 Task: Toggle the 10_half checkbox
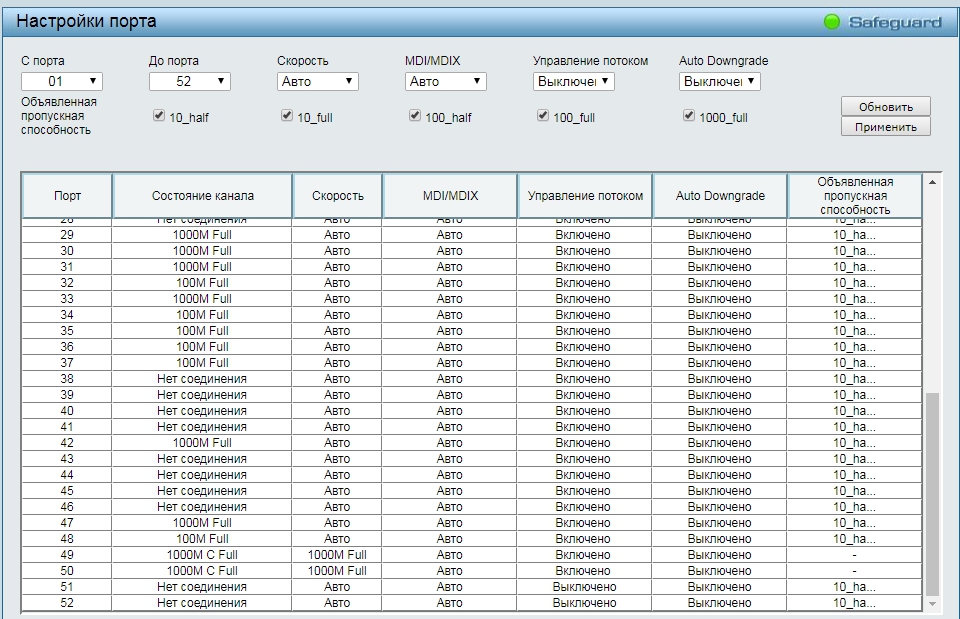click(158, 116)
